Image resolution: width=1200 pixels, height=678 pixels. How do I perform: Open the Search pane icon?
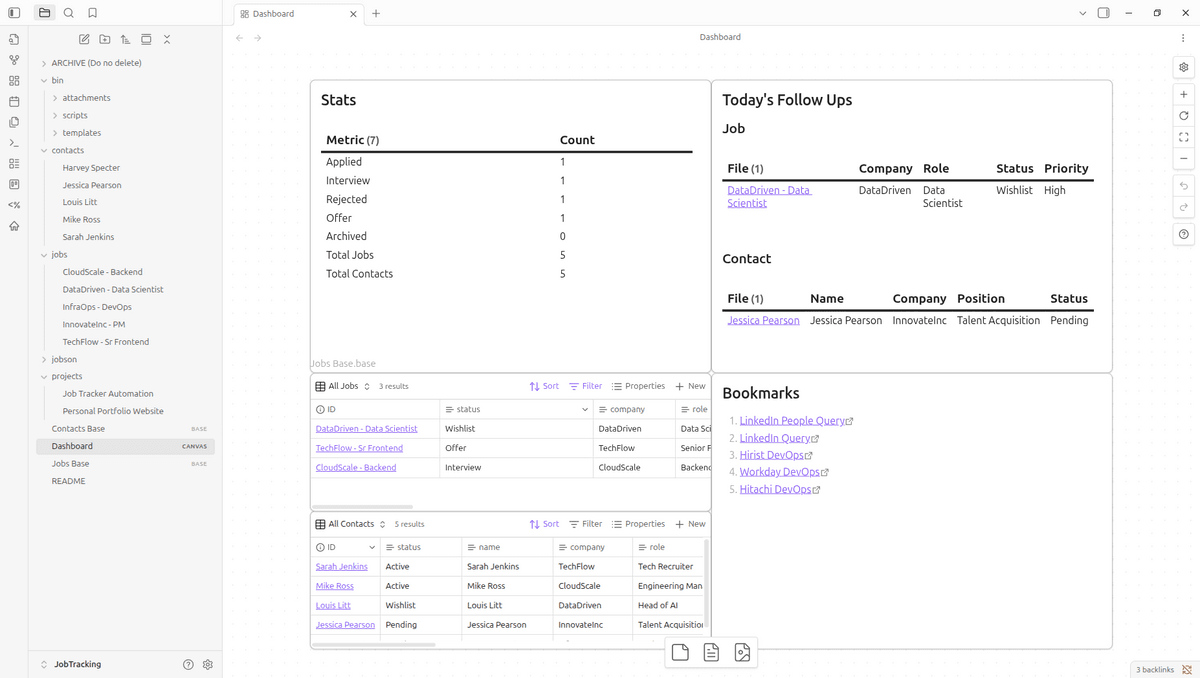pyautogui.click(x=68, y=13)
